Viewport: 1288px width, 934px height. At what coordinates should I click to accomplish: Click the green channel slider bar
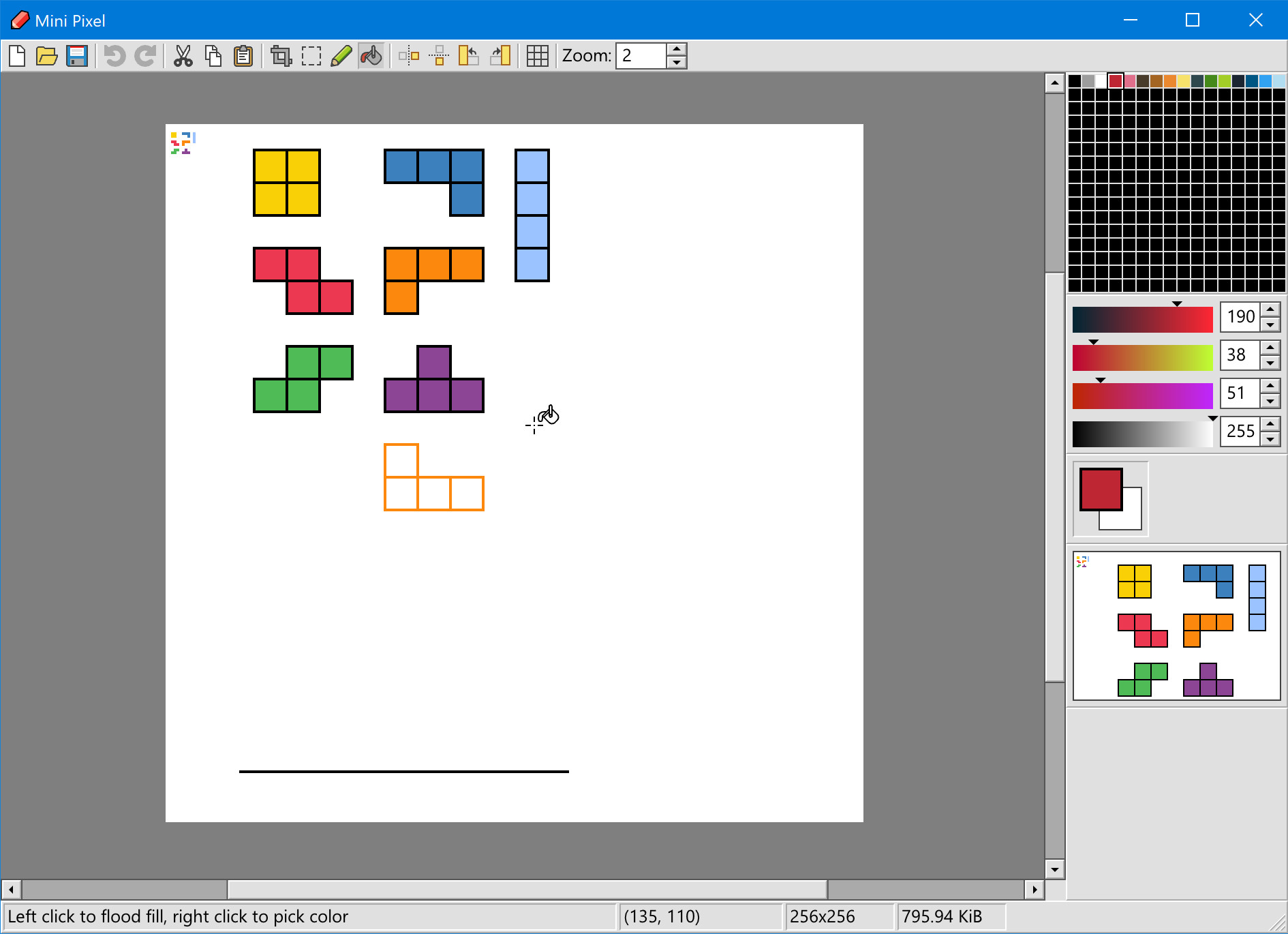pyautogui.click(x=1143, y=357)
